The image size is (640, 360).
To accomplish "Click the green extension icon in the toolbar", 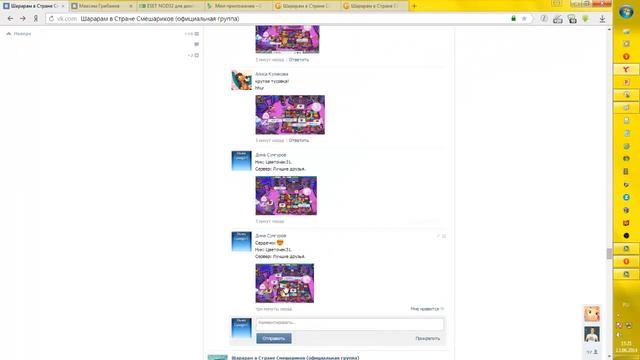I will click(586, 19).
